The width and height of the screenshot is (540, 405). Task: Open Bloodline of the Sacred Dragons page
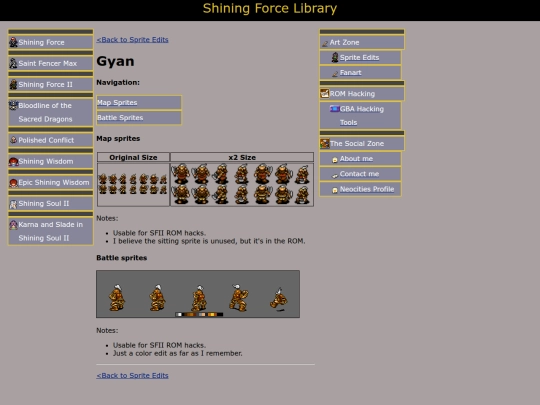point(45,112)
